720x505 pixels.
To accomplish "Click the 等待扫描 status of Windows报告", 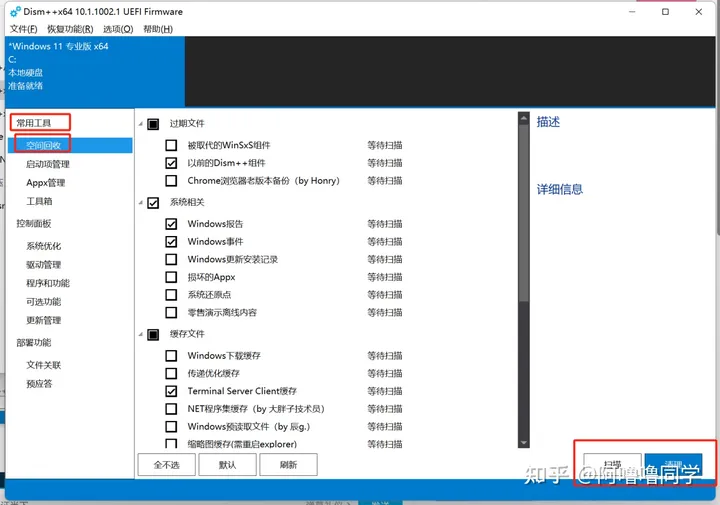I will click(x=385, y=224).
